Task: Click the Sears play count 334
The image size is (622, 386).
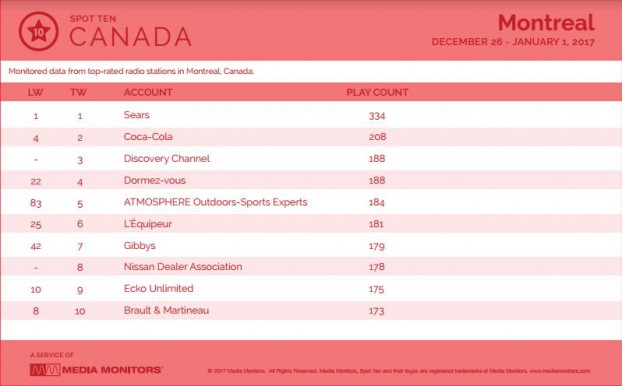Action: 377,116
